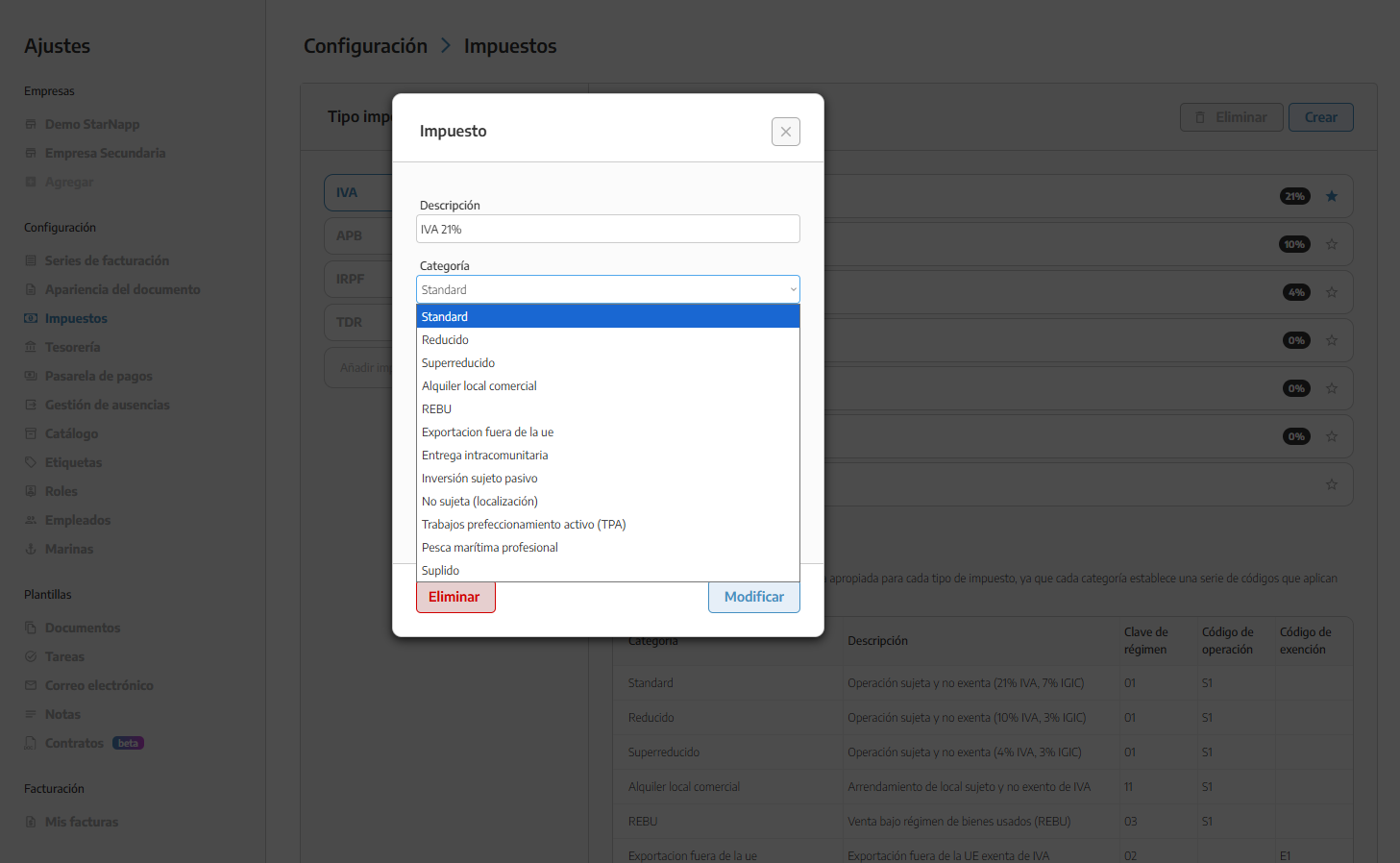Click the Pasarela de pagos icon
This screenshot has width=1400, height=863.
[x=31, y=376]
